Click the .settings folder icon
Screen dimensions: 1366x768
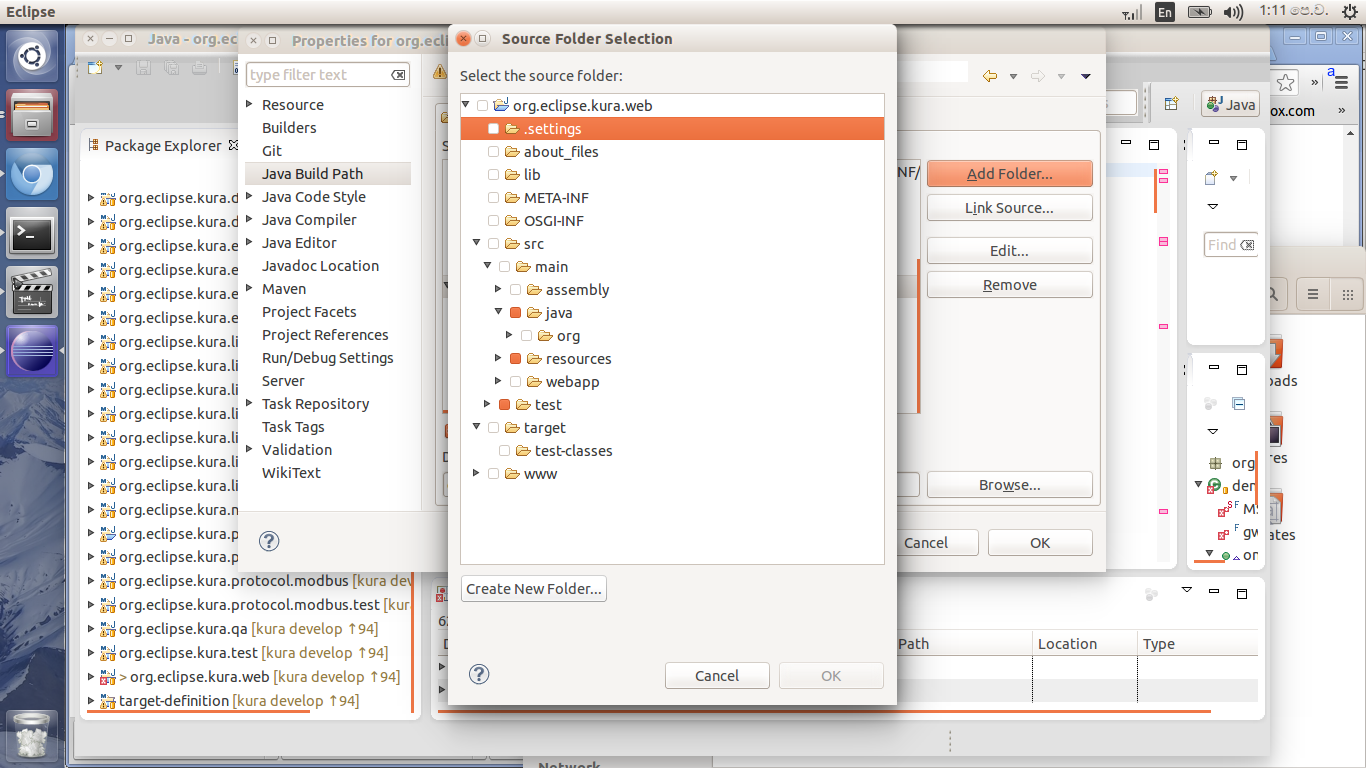point(512,129)
